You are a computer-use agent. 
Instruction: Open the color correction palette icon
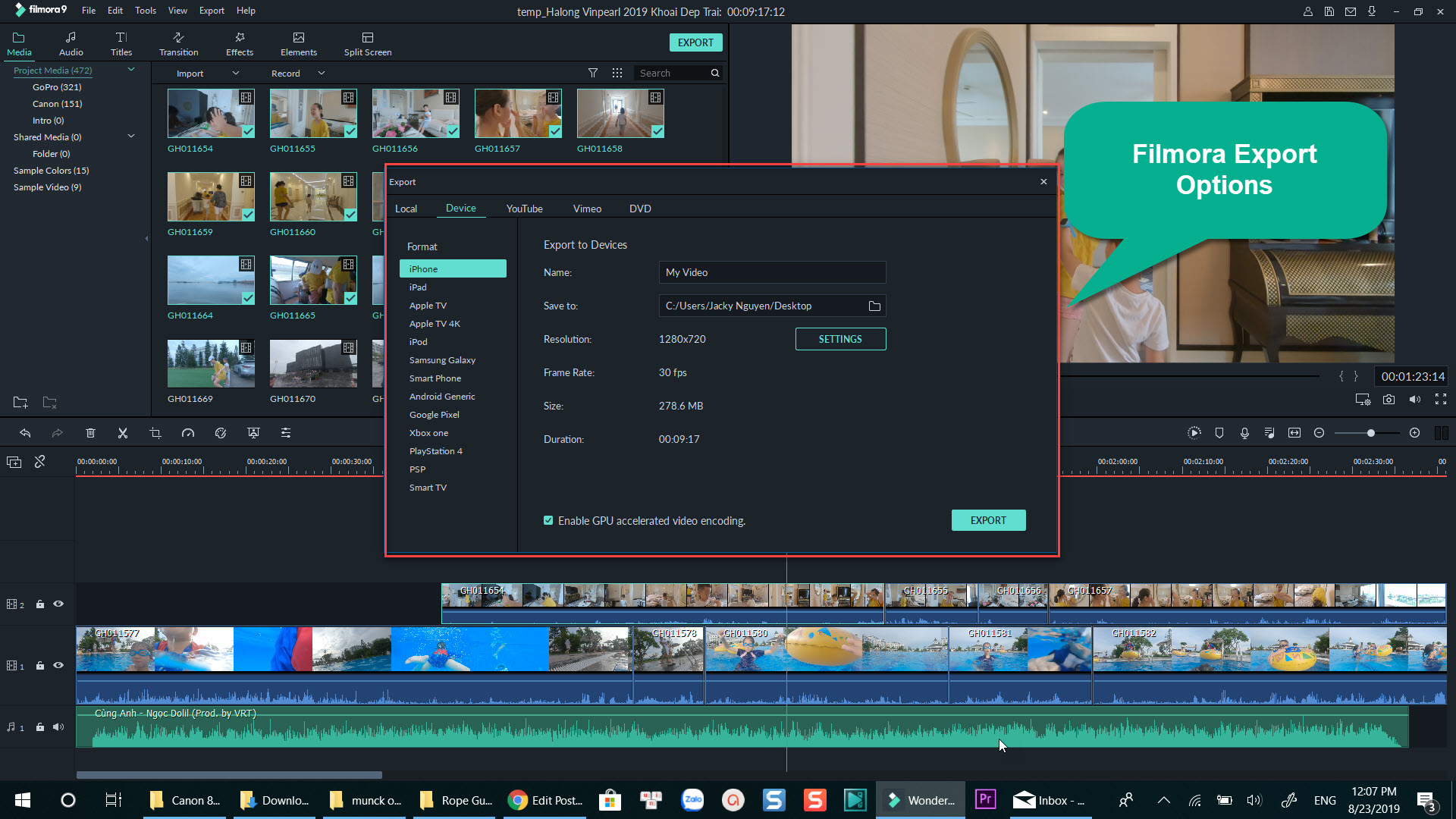(221, 433)
